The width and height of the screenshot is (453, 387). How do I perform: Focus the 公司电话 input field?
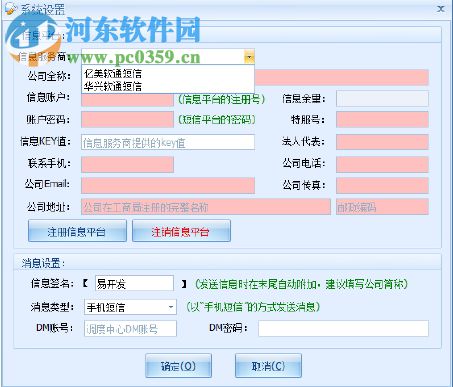[x=382, y=164]
